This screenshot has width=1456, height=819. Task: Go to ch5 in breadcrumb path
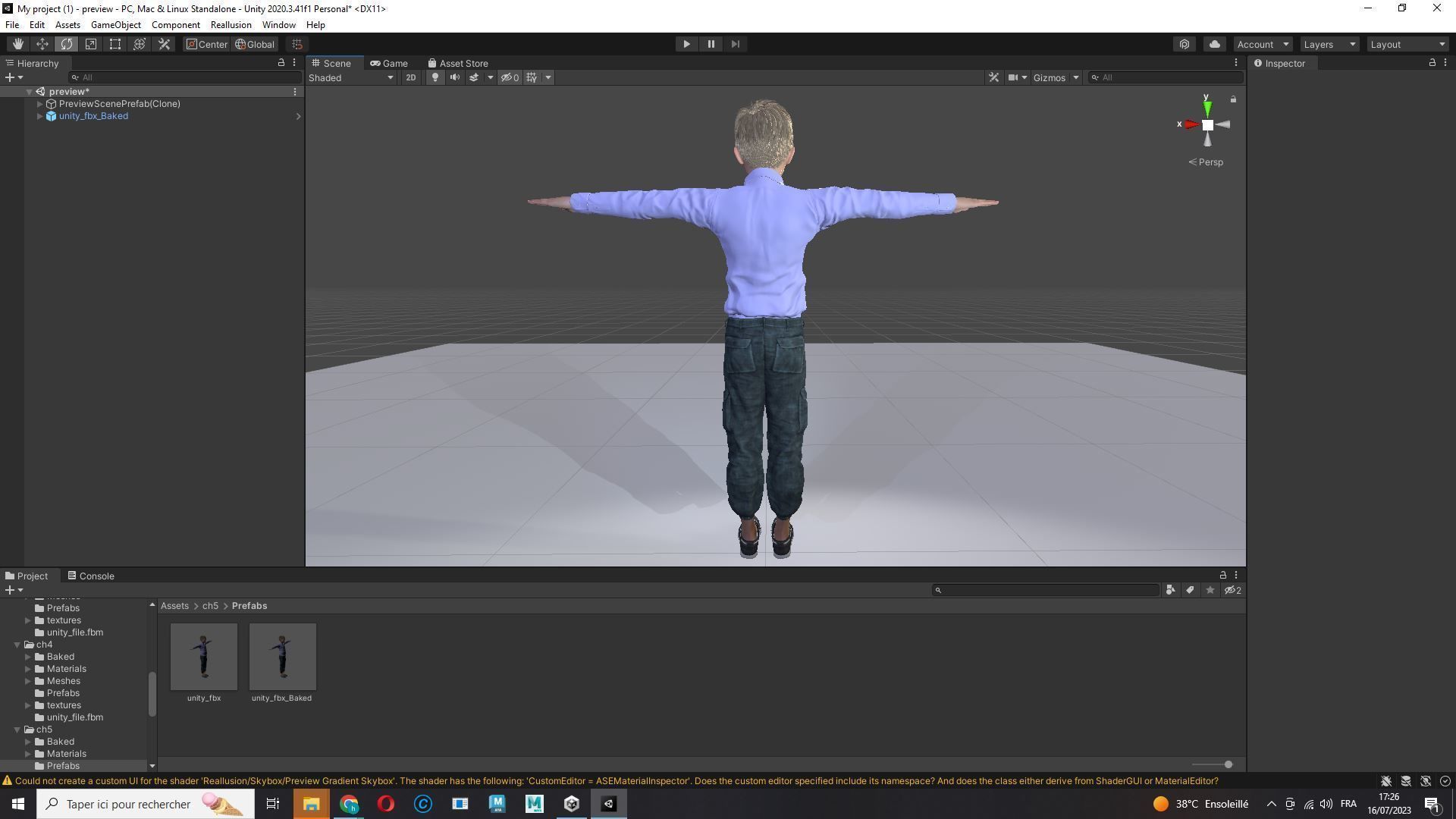point(210,606)
